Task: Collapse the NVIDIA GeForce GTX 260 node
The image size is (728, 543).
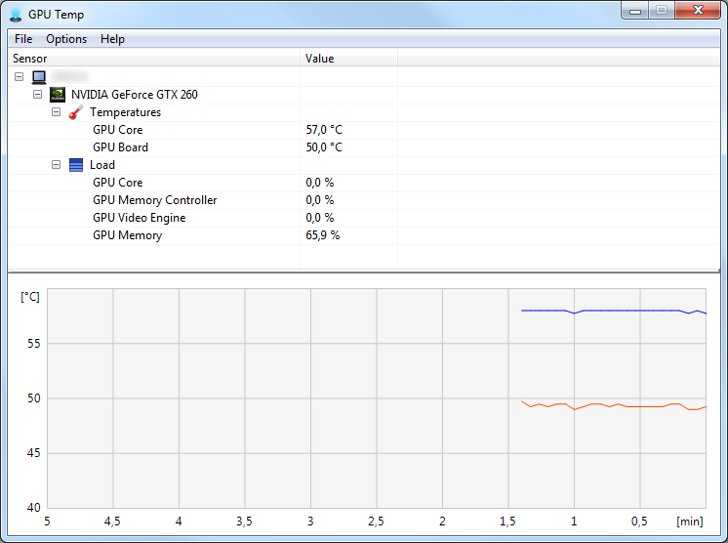Action: [38, 95]
